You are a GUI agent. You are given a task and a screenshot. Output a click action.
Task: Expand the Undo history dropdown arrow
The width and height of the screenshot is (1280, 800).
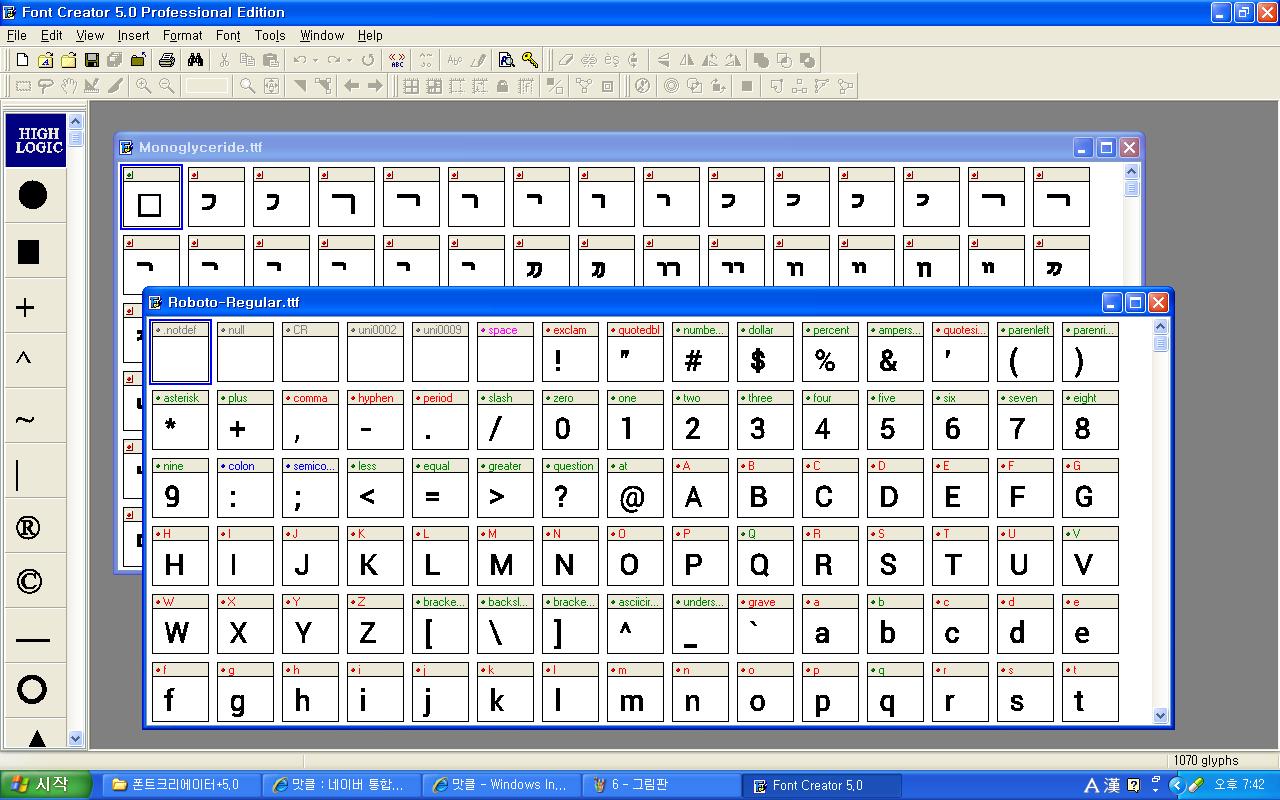click(315, 60)
